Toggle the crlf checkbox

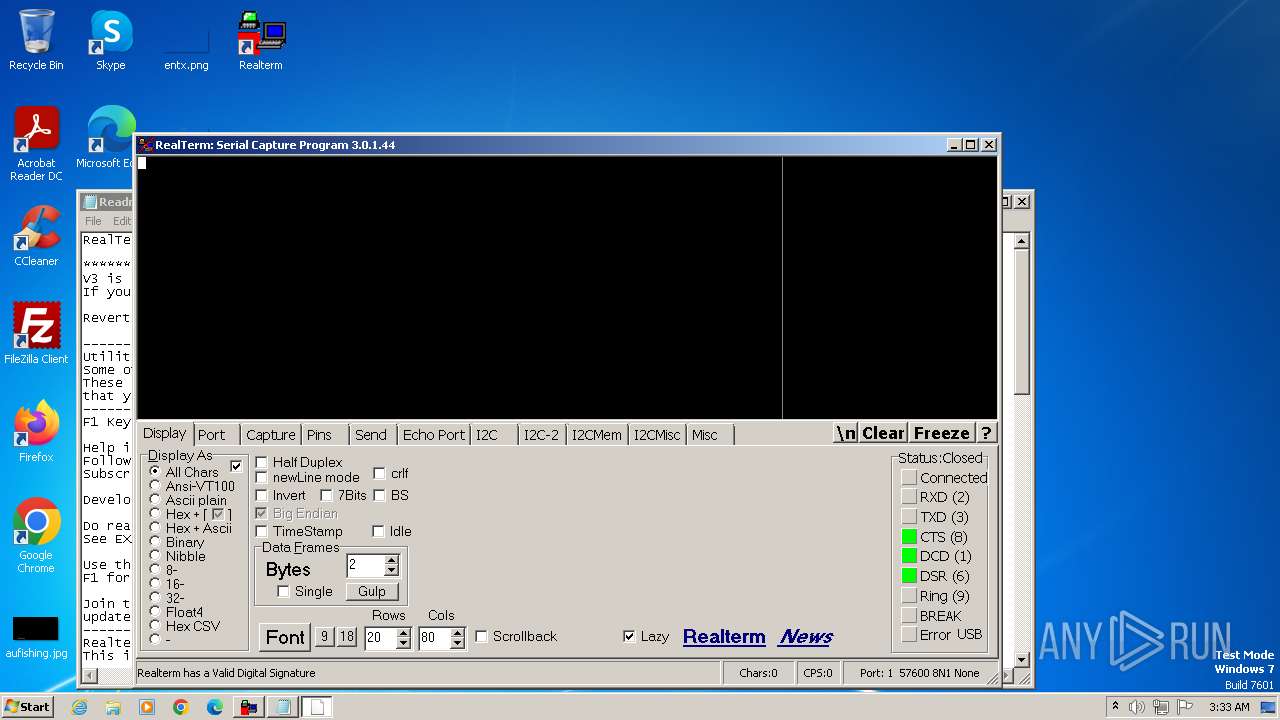[x=380, y=473]
